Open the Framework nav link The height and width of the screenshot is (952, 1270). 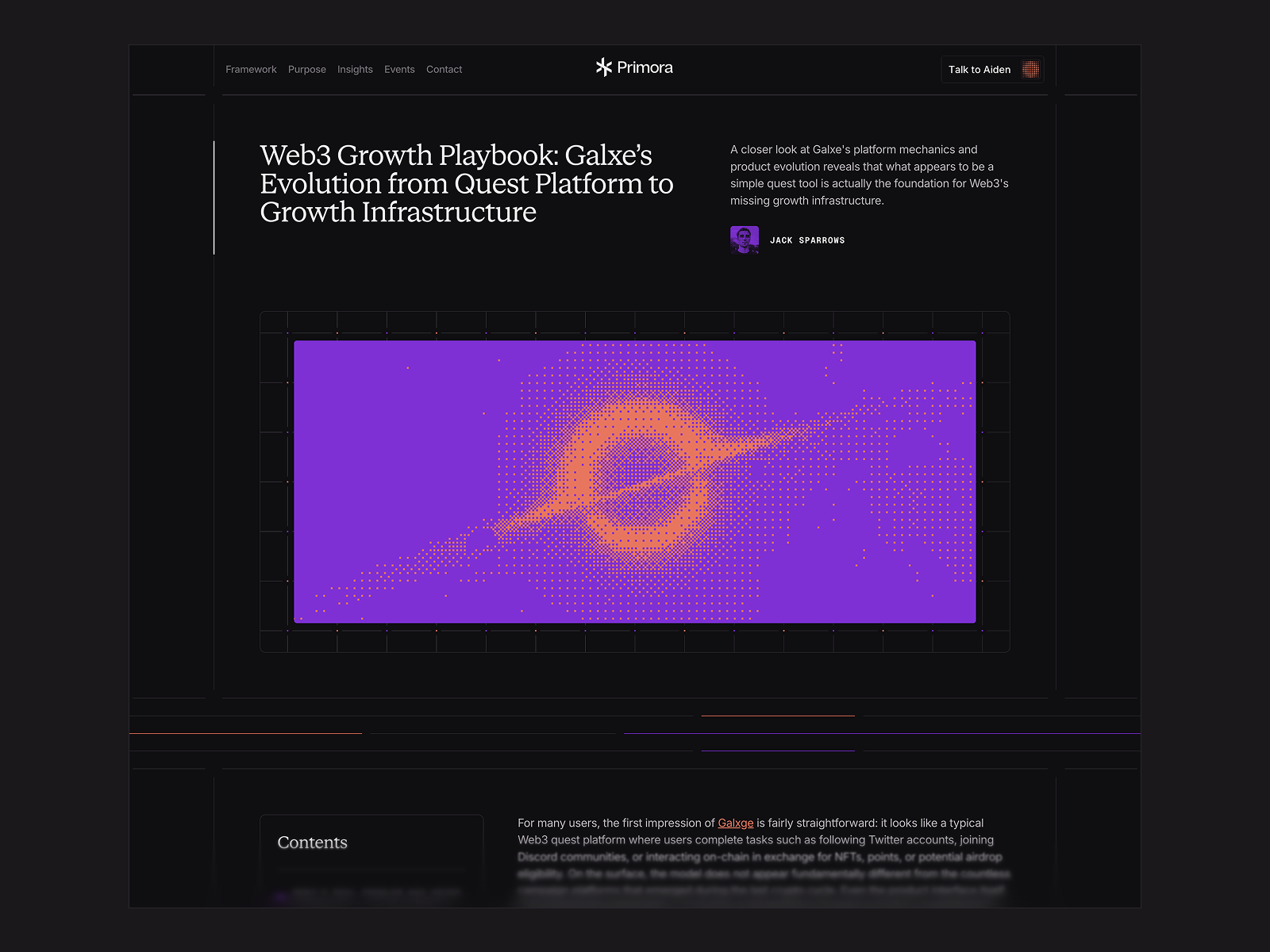pyautogui.click(x=251, y=70)
